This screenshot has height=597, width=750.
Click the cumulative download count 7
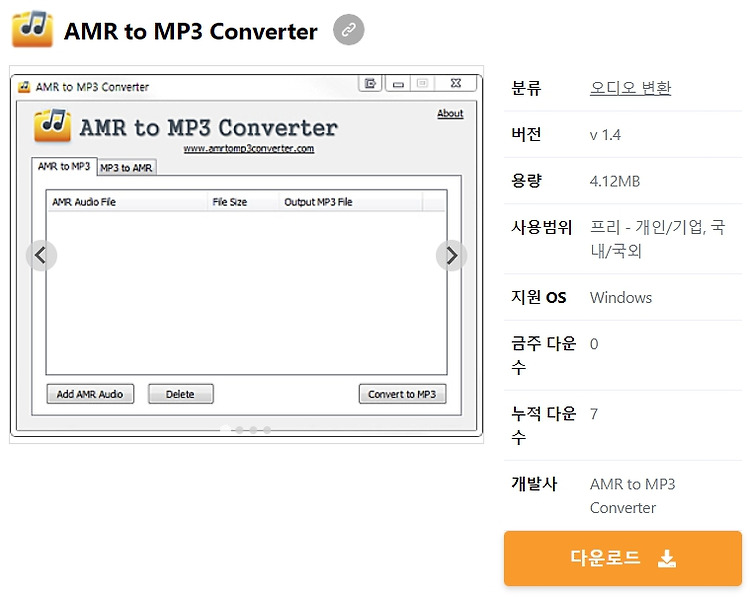click(594, 414)
